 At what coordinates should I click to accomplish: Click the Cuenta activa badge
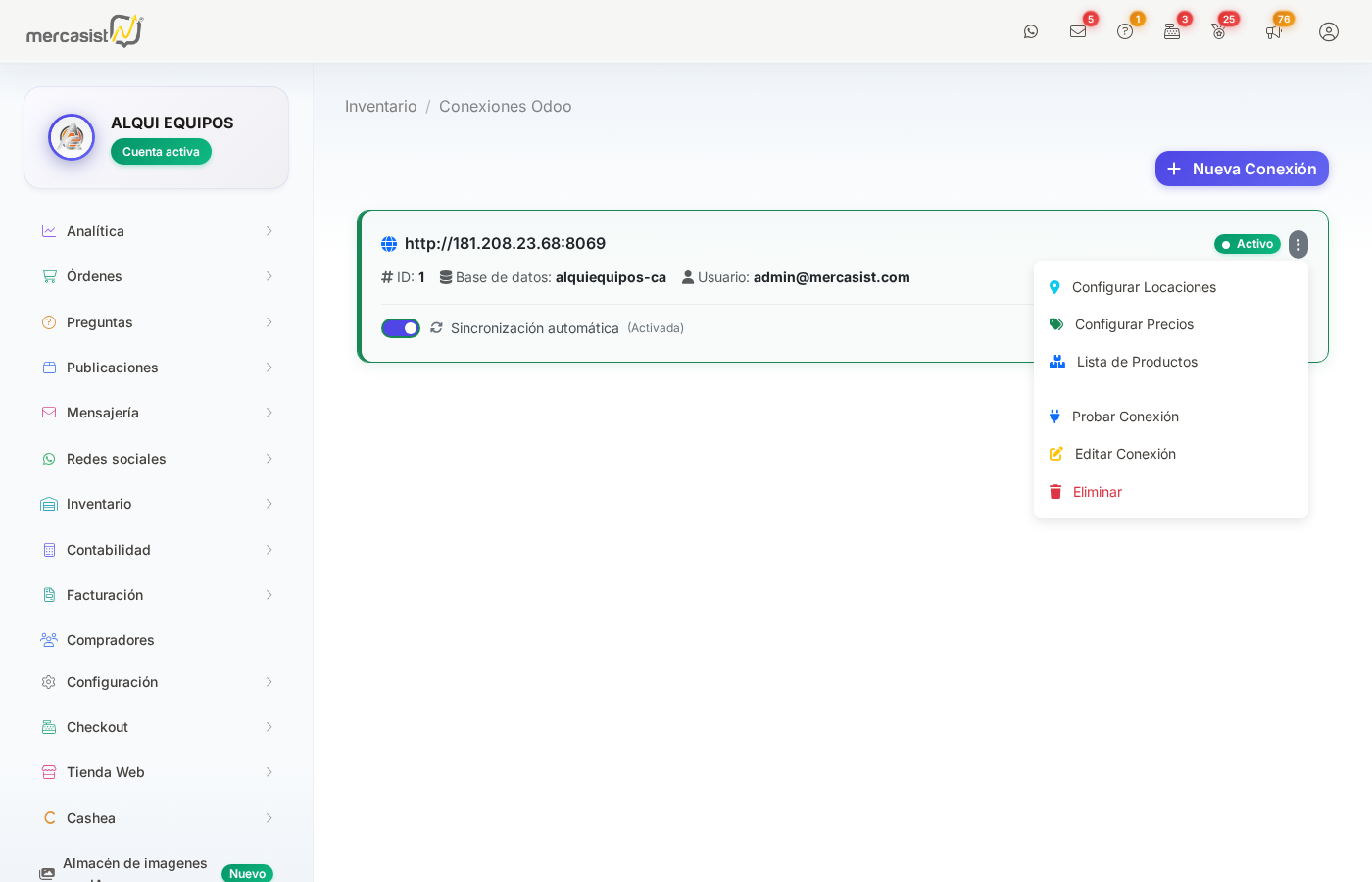click(x=161, y=151)
